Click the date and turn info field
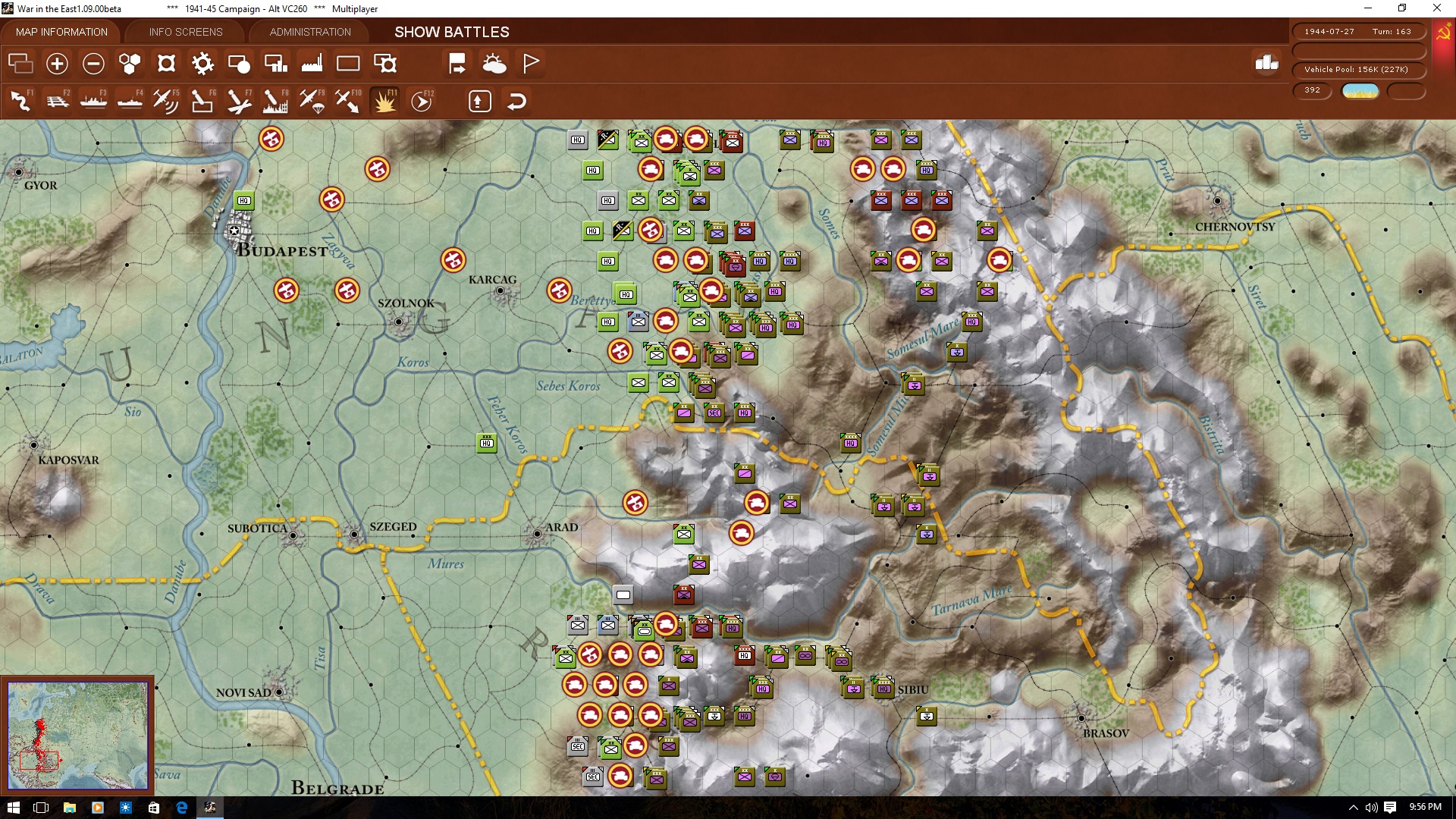Viewport: 1456px width, 819px height. [x=1358, y=31]
